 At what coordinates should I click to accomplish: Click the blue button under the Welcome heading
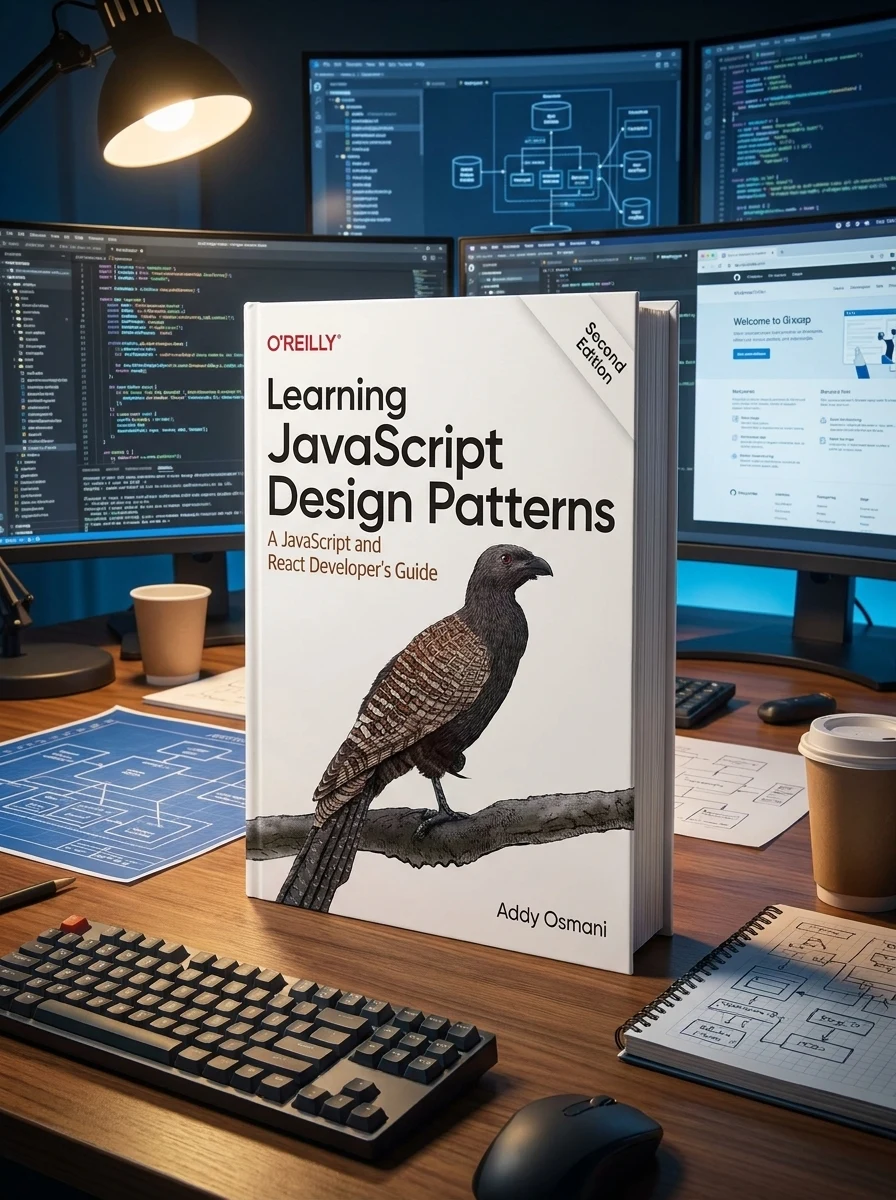(751, 354)
